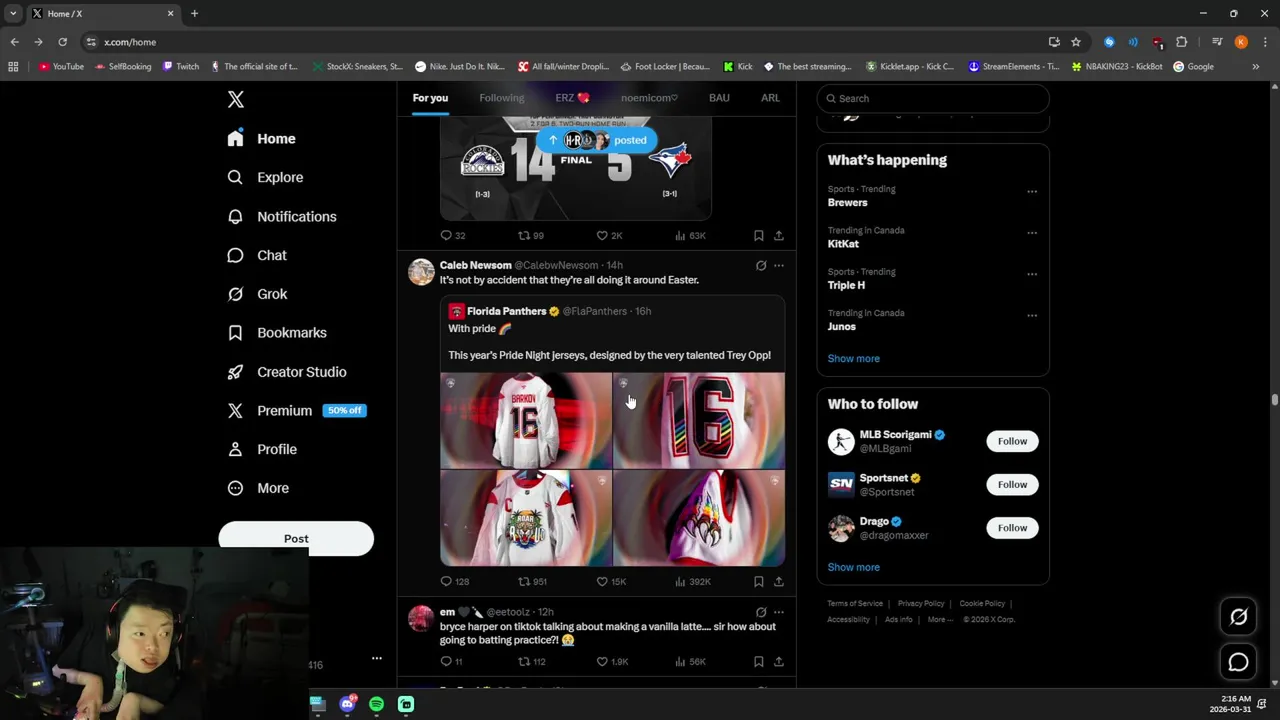Switch to the ARL tab
The image size is (1280, 720).
pos(770,98)
